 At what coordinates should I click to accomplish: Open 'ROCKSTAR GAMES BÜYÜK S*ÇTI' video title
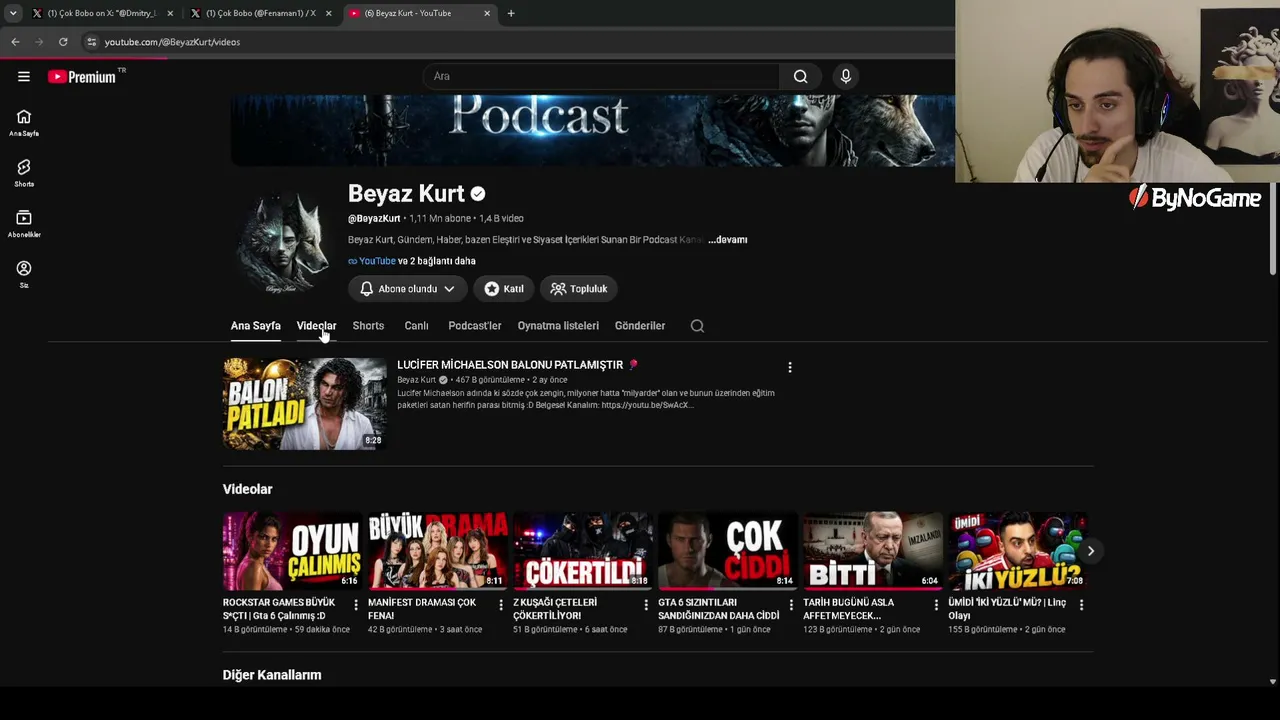279,609
